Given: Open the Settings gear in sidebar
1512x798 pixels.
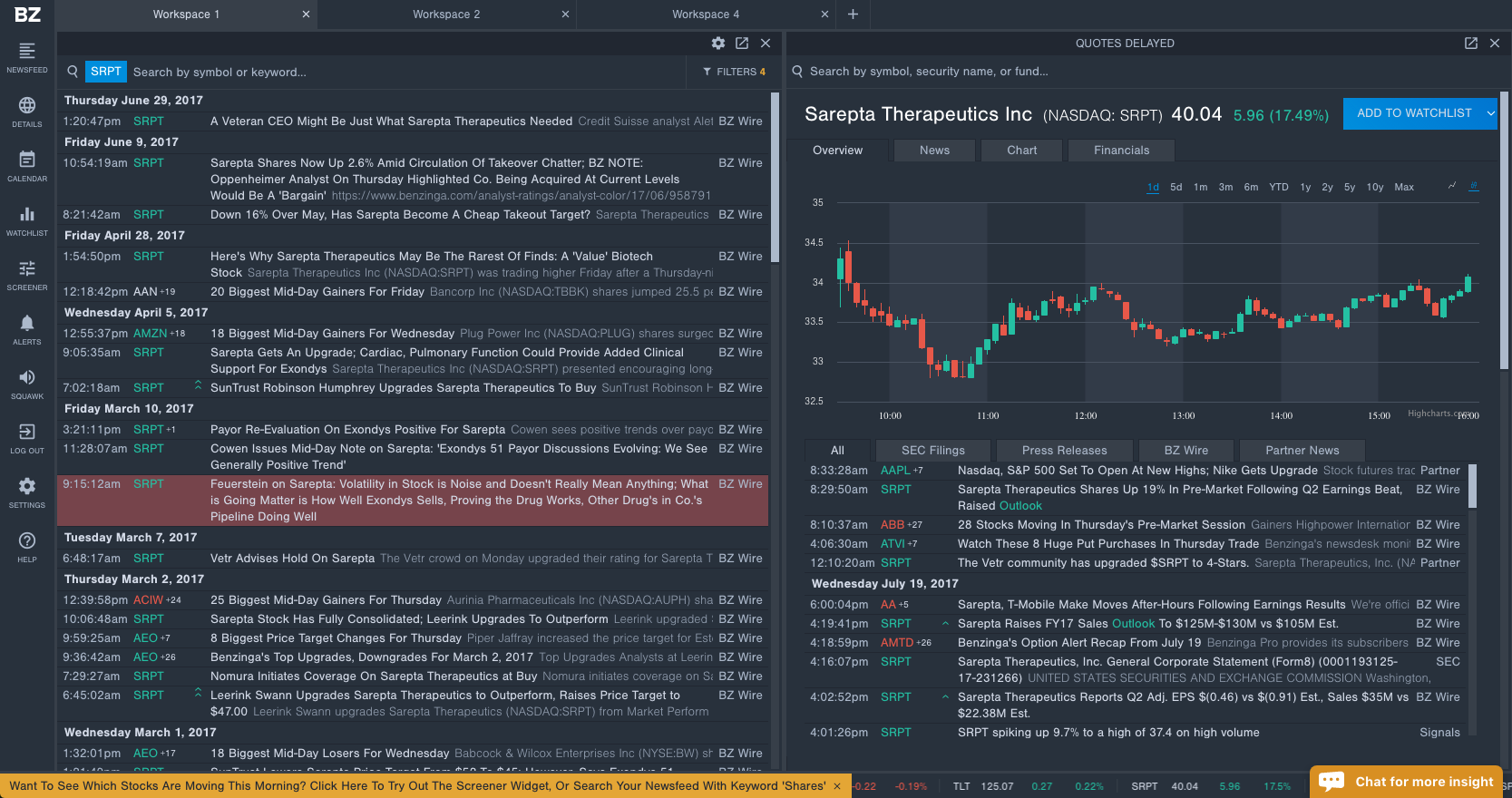Looking at the screenshot, I should tap(27, 486).
